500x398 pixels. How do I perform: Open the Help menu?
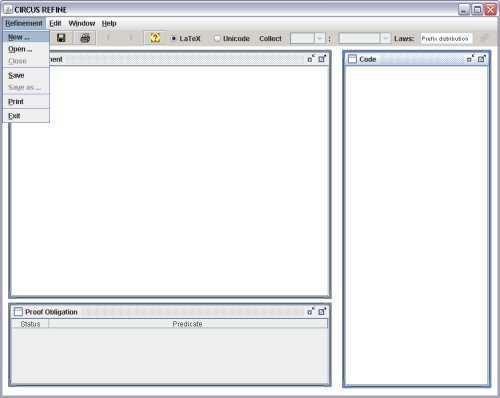click(109, 23)
